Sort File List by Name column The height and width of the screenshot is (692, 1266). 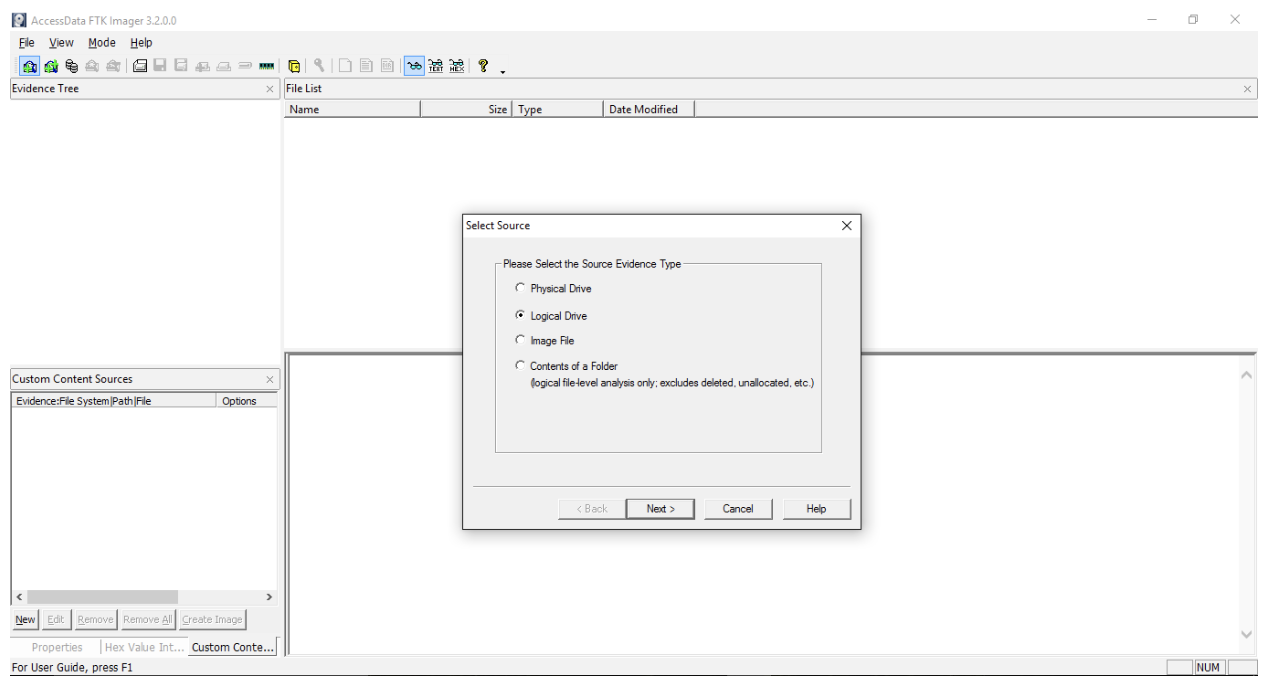click(x=352, y=110)
